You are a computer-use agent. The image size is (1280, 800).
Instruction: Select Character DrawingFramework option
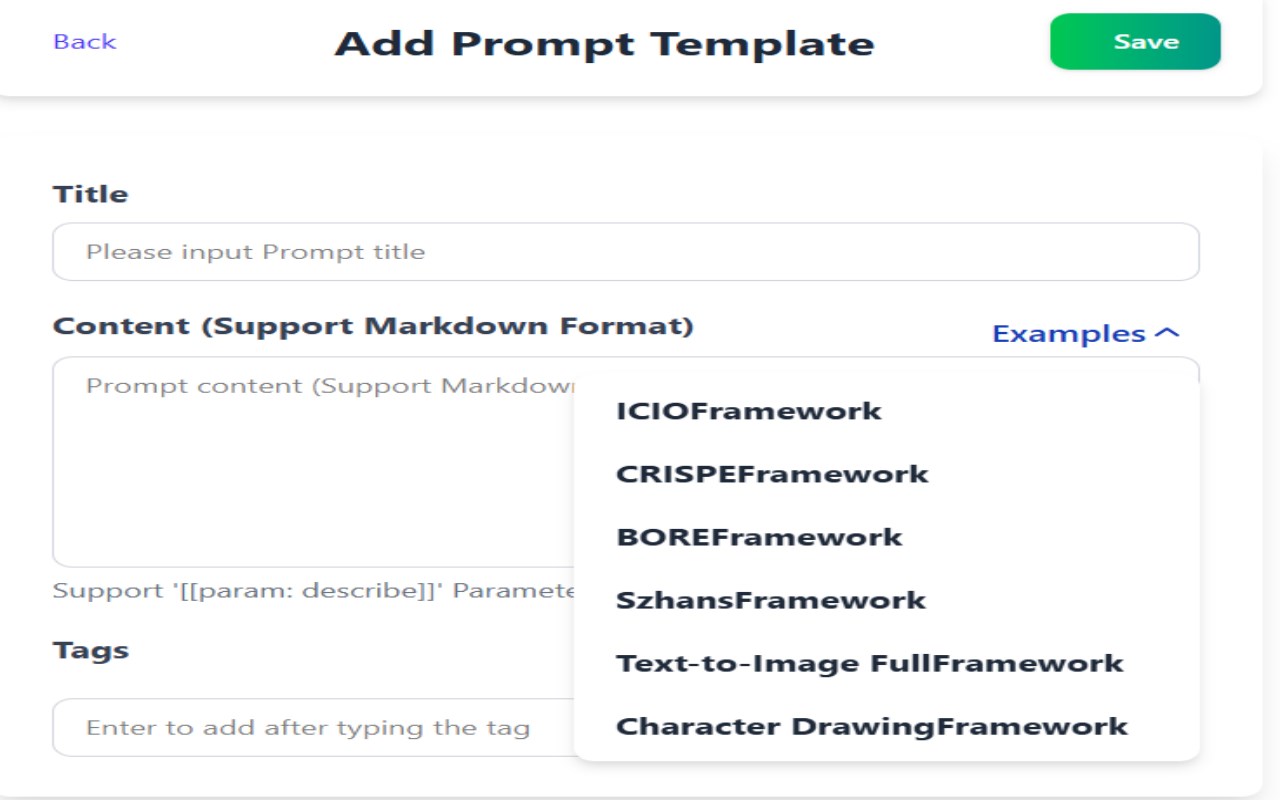872,726
